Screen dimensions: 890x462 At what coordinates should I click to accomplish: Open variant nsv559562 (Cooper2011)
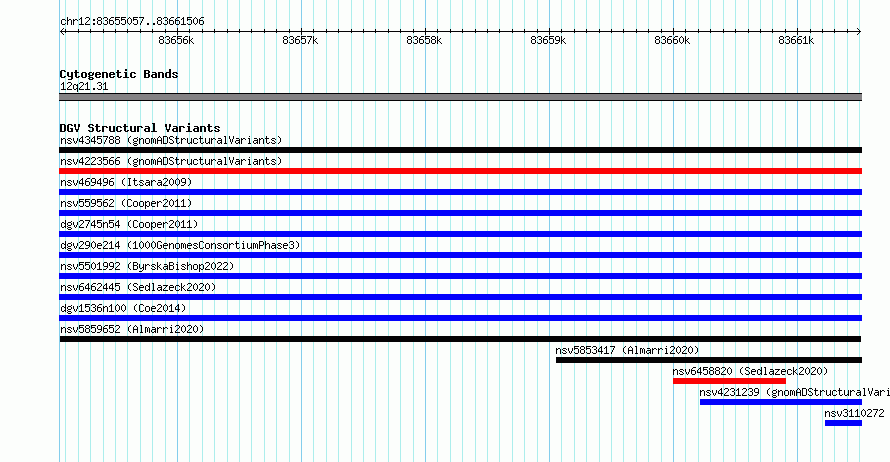pos(126,203)
